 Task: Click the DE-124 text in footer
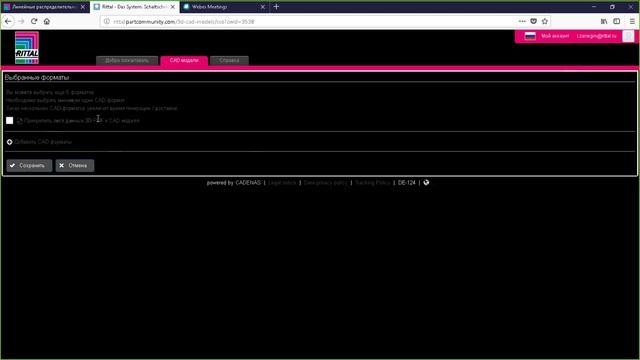coord(407,183)
